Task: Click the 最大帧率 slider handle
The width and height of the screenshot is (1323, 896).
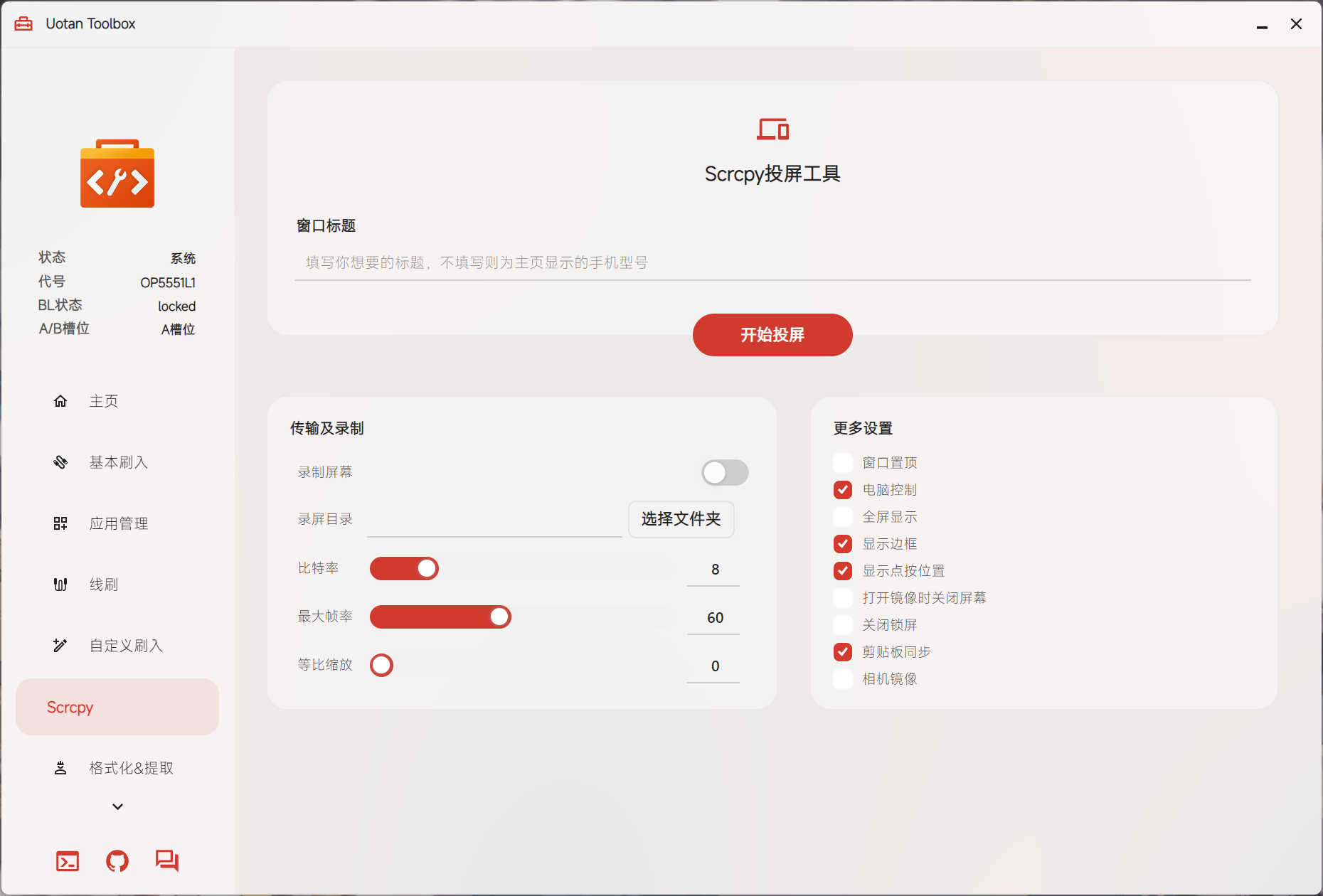Action: [x=499, y=617]
